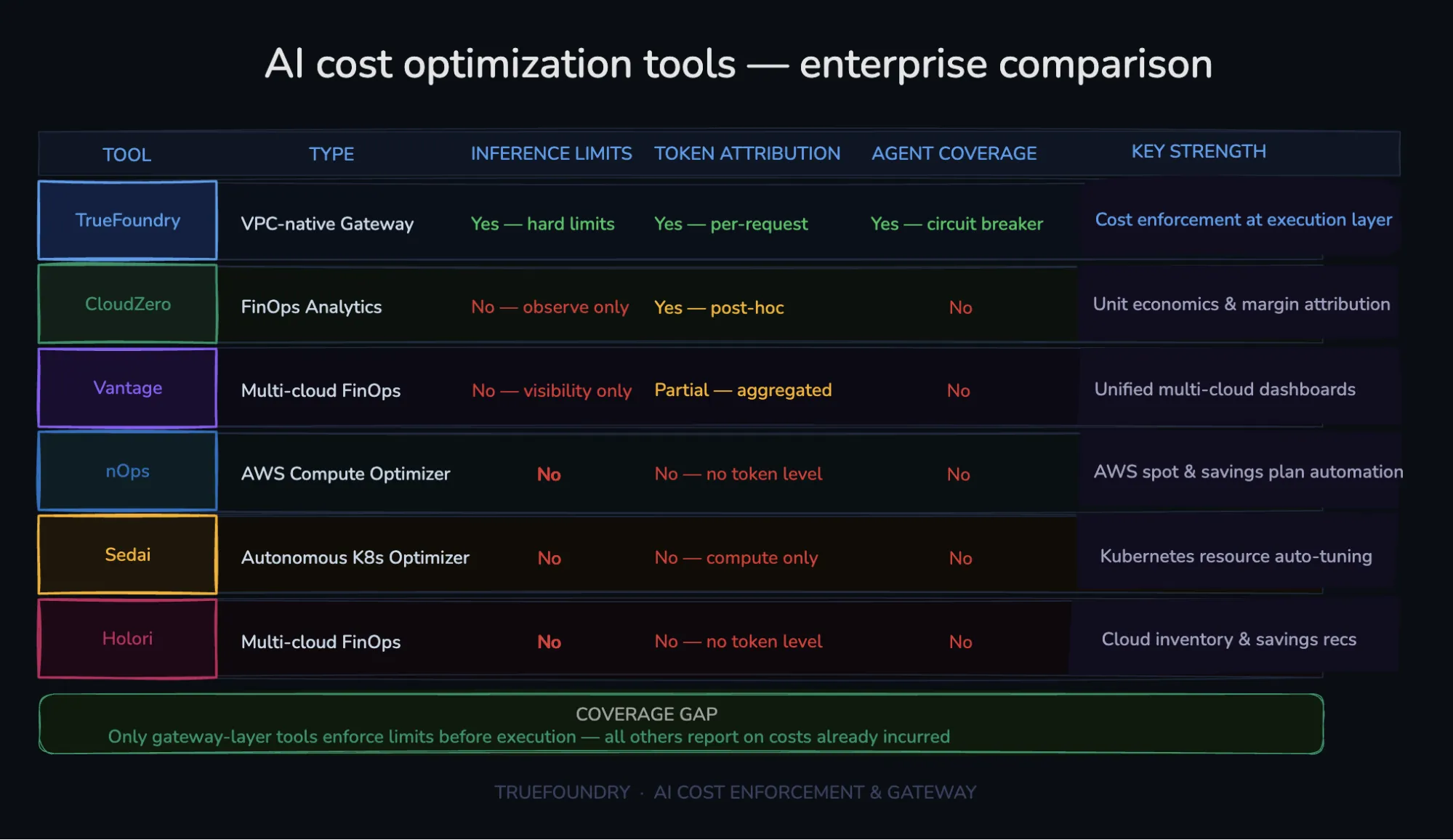Click 'Kubernetes resource auto-tuning' text
This screenshot has width=1453, height=840.
pyautogui.click(x=1236, y=556)
